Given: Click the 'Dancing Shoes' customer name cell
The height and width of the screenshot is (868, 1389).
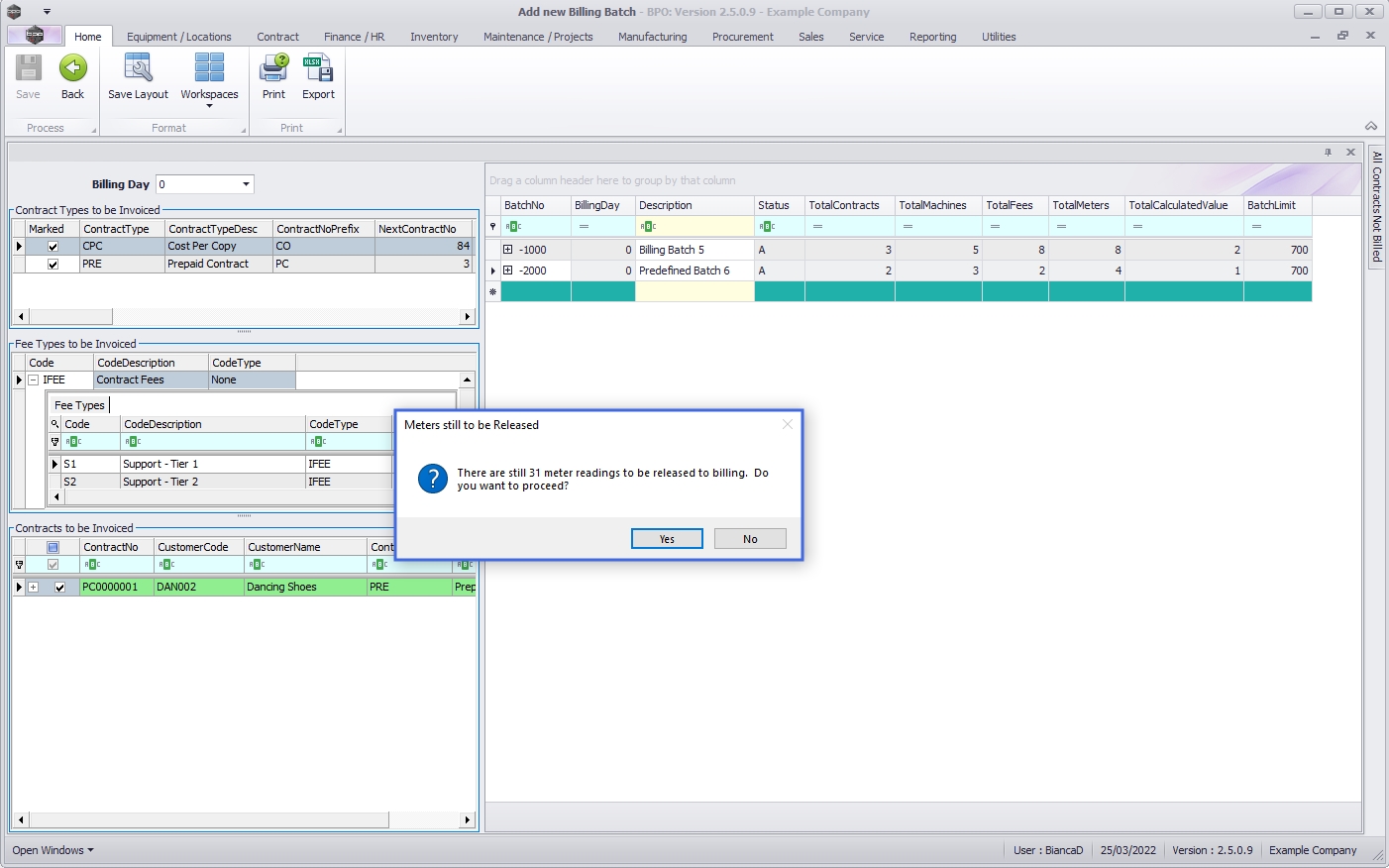Looking at the screenshot, I should click(304, 588).
